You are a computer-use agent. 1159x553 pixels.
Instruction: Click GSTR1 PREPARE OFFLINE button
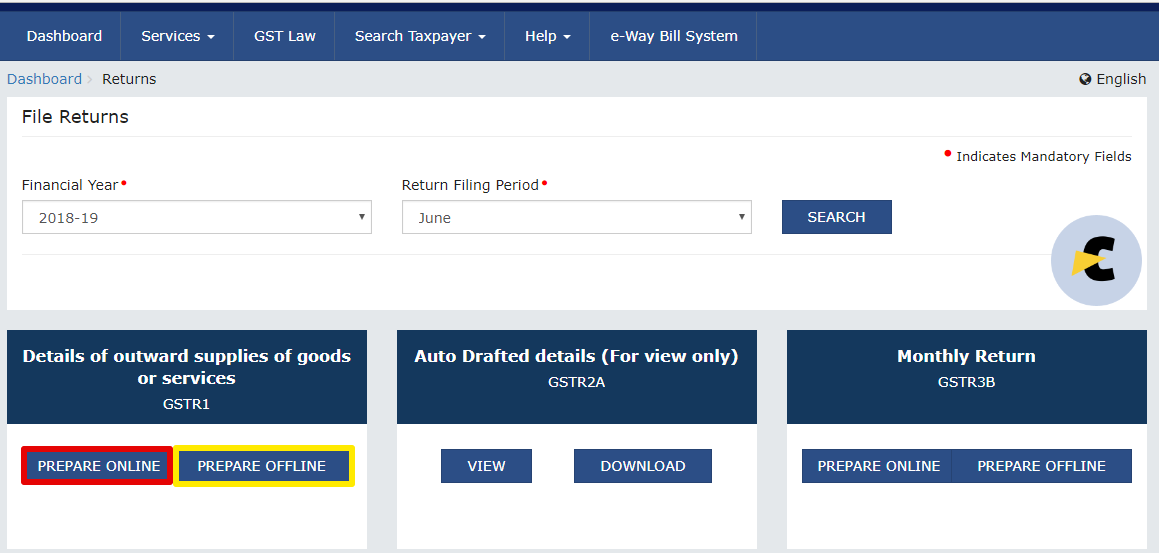(x=262, y=466)
